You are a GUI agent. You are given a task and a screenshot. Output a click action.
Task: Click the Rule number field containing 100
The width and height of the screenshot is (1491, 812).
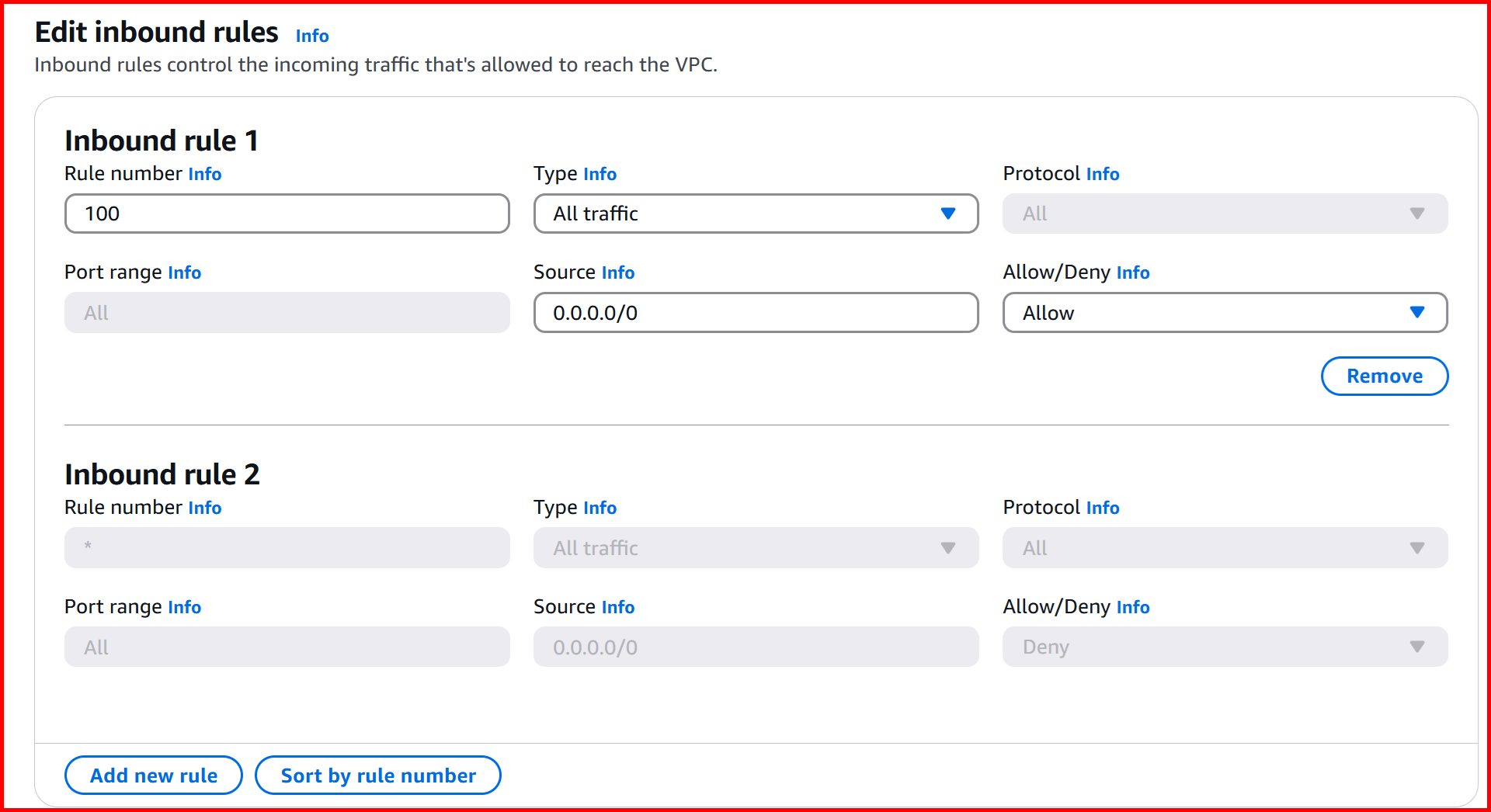287,213
